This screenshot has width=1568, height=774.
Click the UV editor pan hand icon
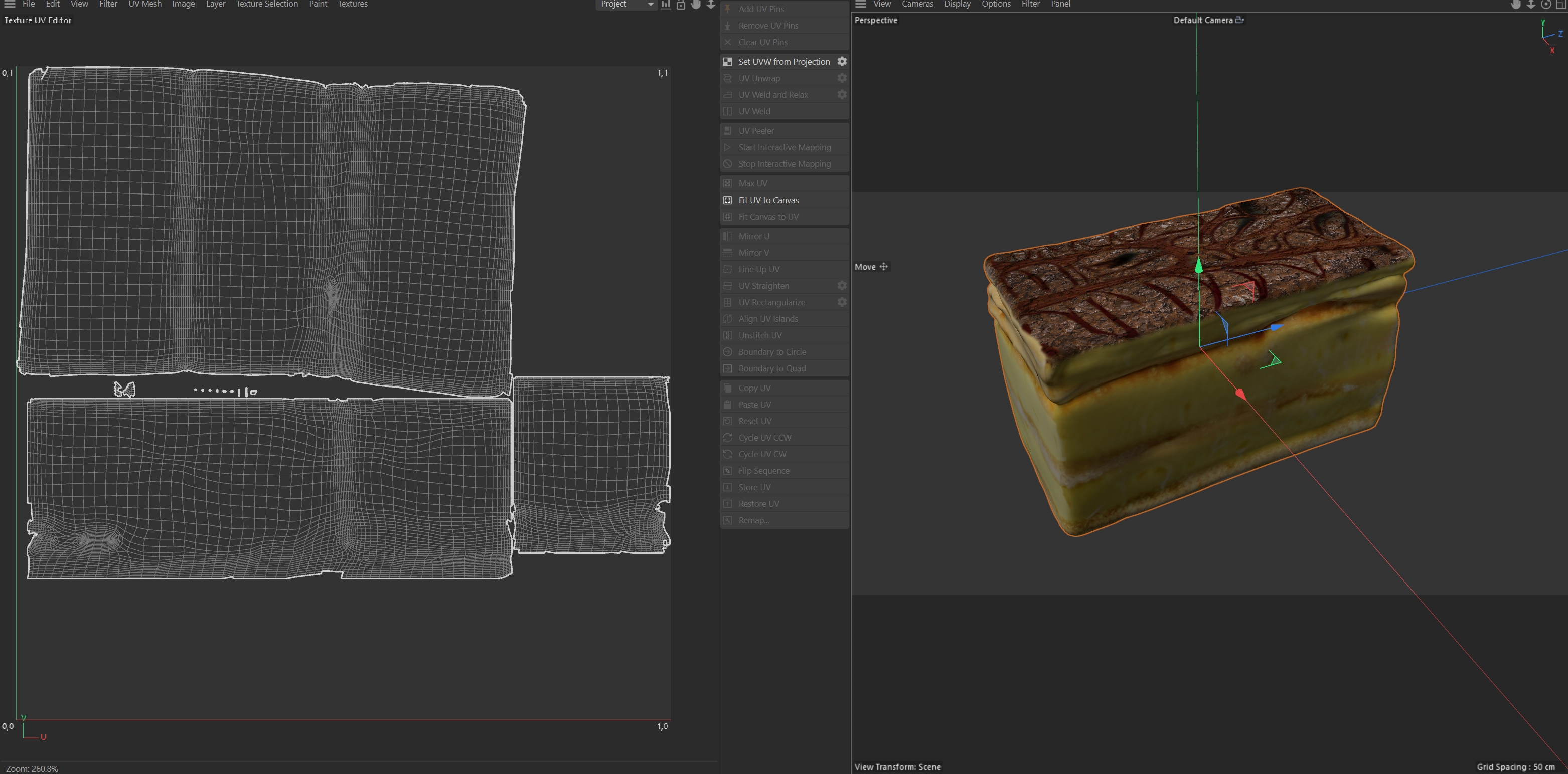(x=696, y=4)
